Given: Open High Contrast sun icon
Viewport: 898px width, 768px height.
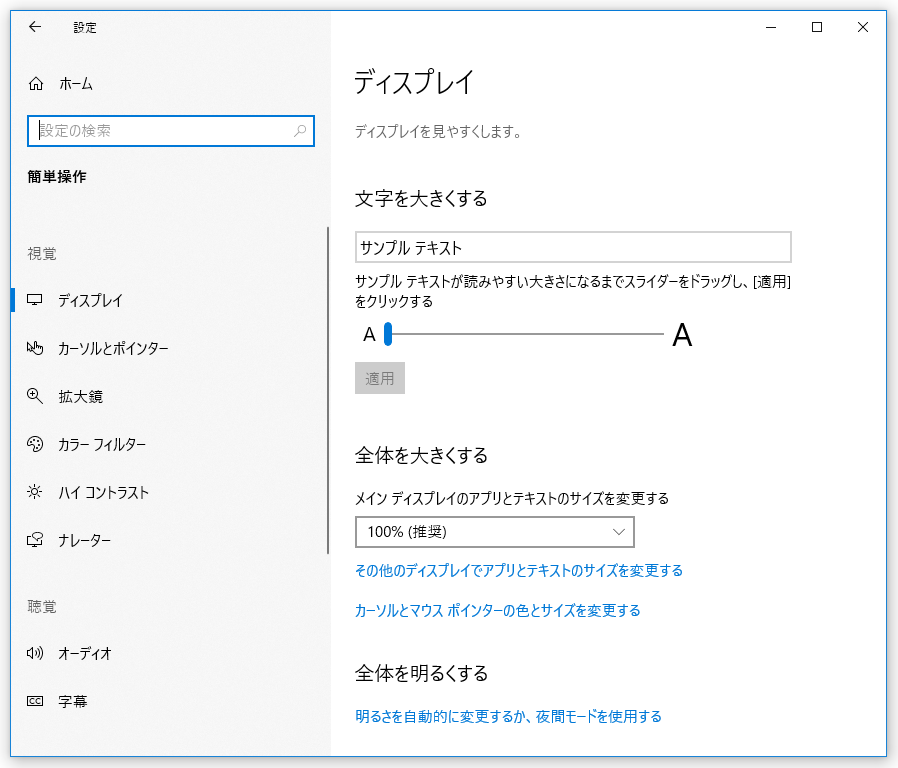Looking at the screenshot, I should click(x=34, y=492).
